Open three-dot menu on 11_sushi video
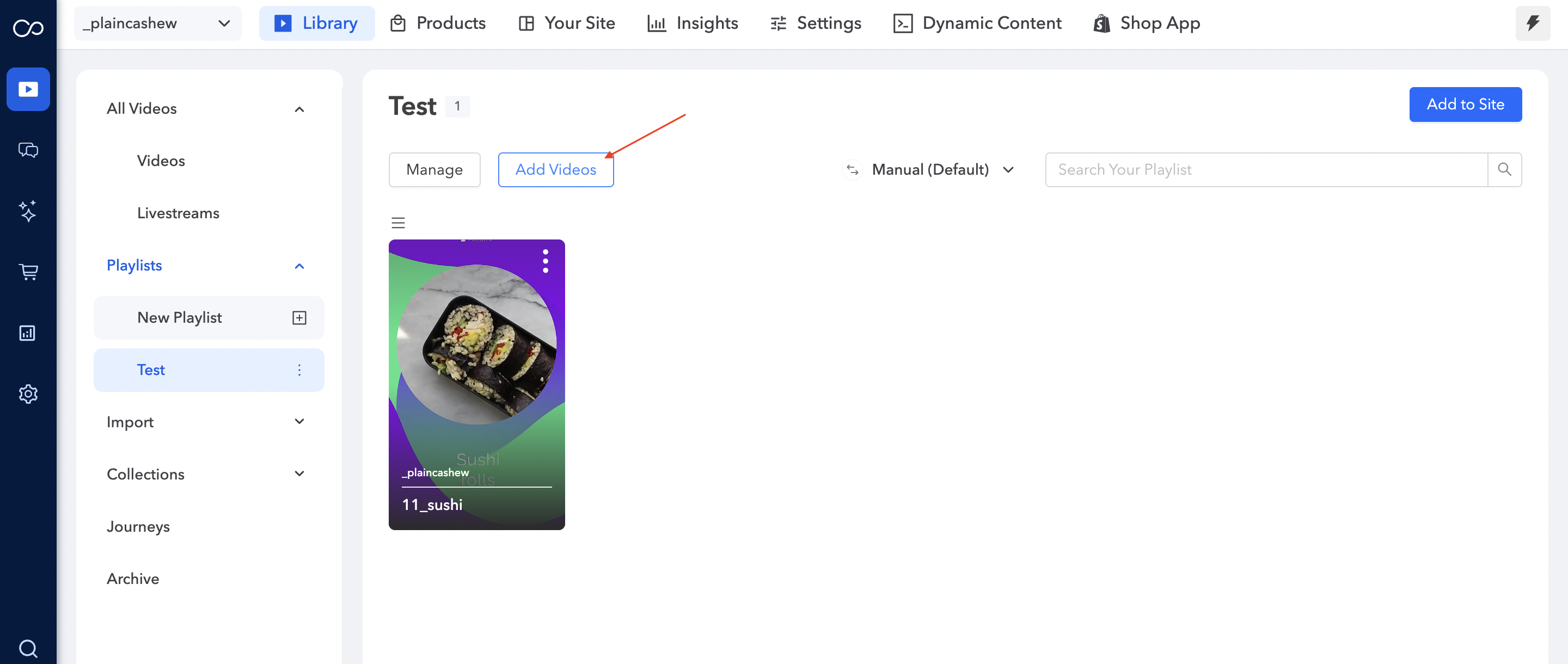The height and width of the screenshot is (664, 1568). pyautogui.click(x=545, y=261)
